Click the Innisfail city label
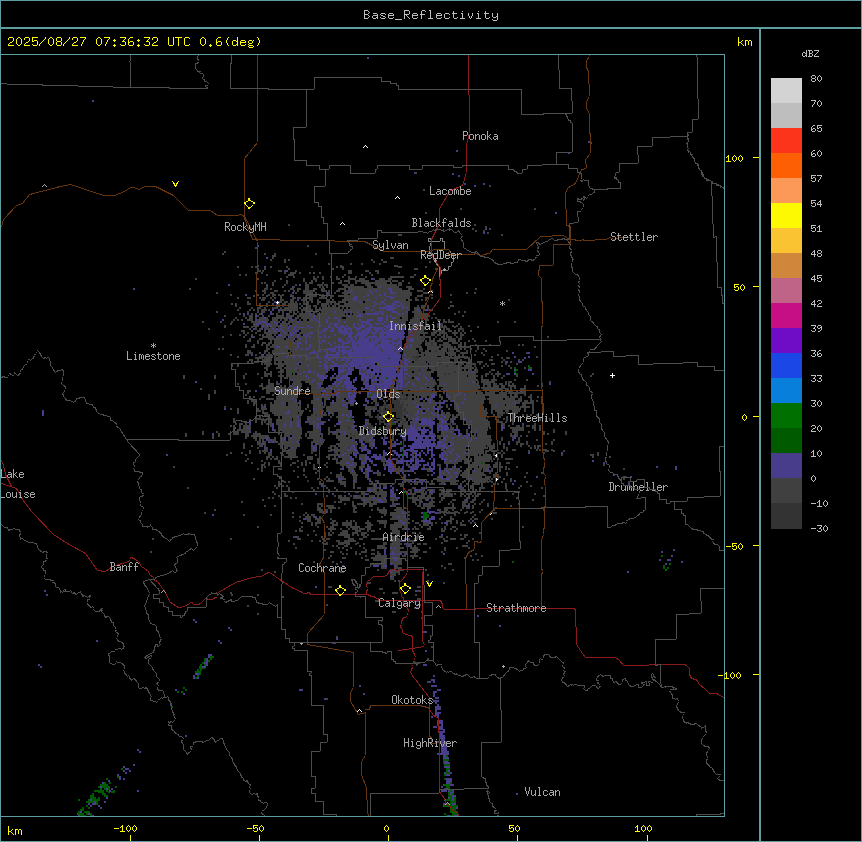Screen dimensions: 862x842 415,326
